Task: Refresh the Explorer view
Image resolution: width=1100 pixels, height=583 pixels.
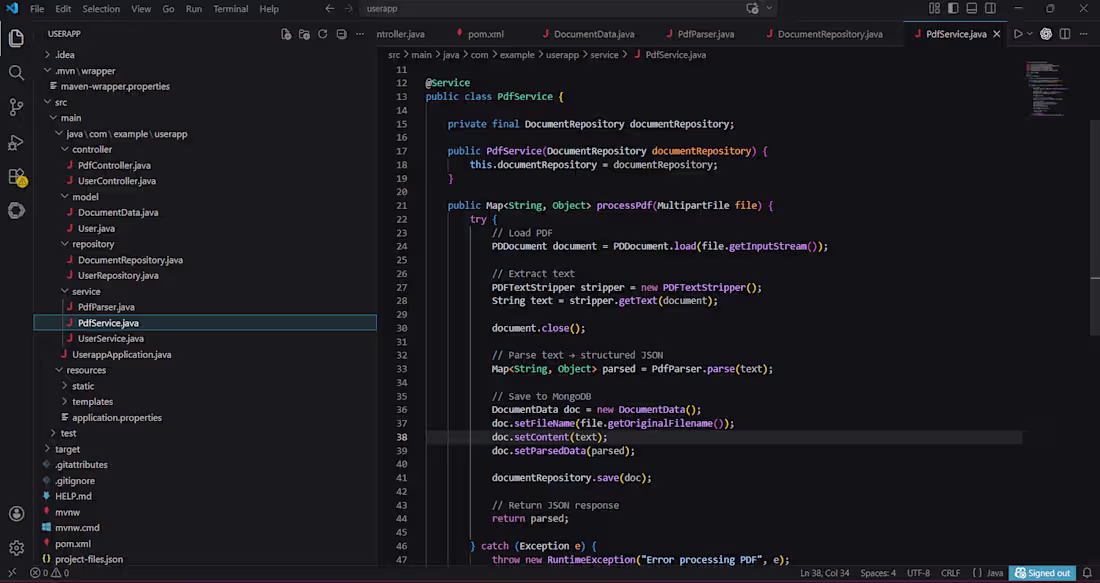Action: pos(321,33)
